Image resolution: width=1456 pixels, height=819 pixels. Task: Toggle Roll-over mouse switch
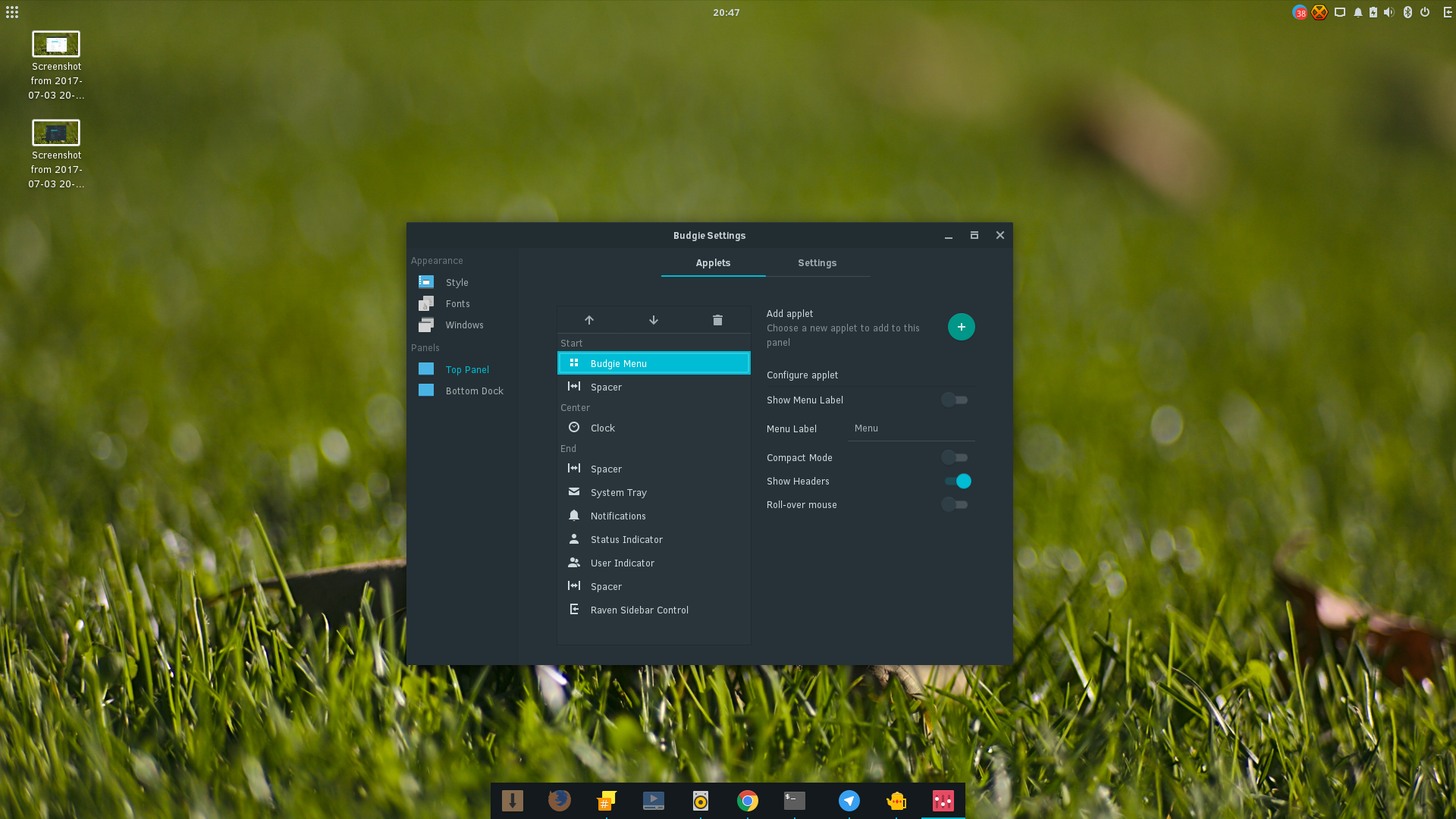point(955,504)
